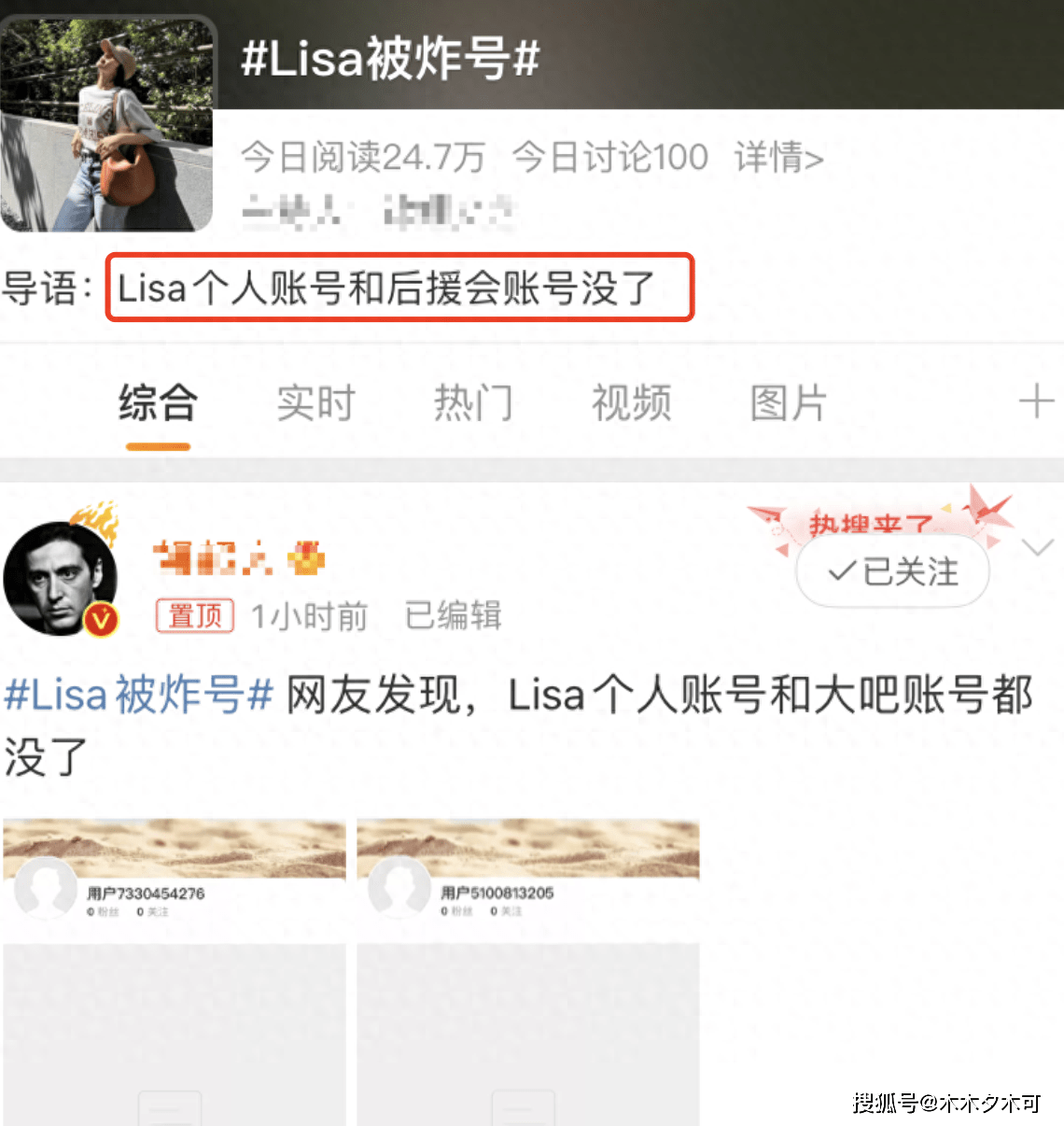Open 详情> topic details
Image resolution: width=1064 pixels, height=1126 pixels.
coord(779,157)
